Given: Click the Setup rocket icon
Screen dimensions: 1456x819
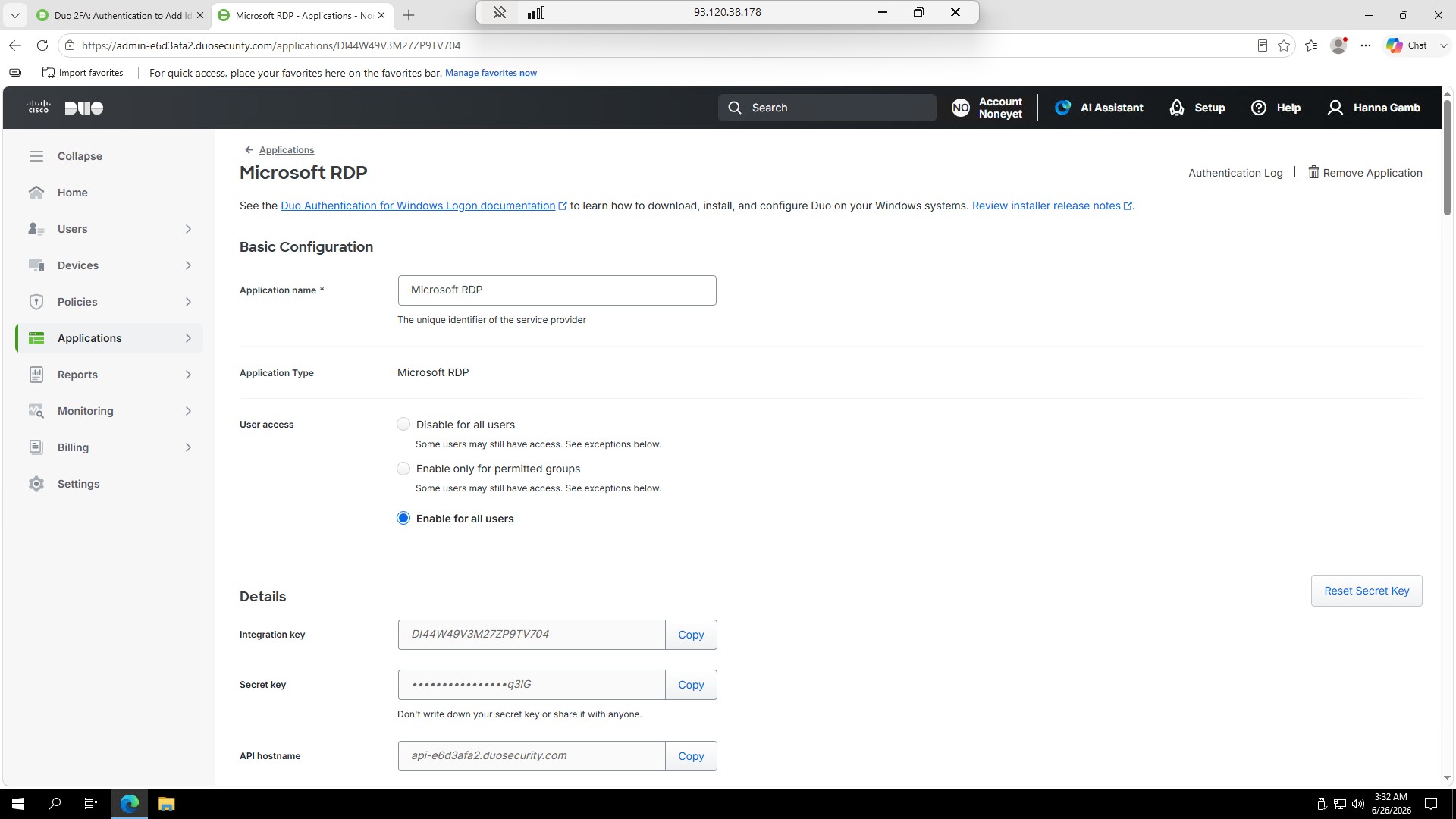Looking at the screenshot, I should [x=1177, y=108].
